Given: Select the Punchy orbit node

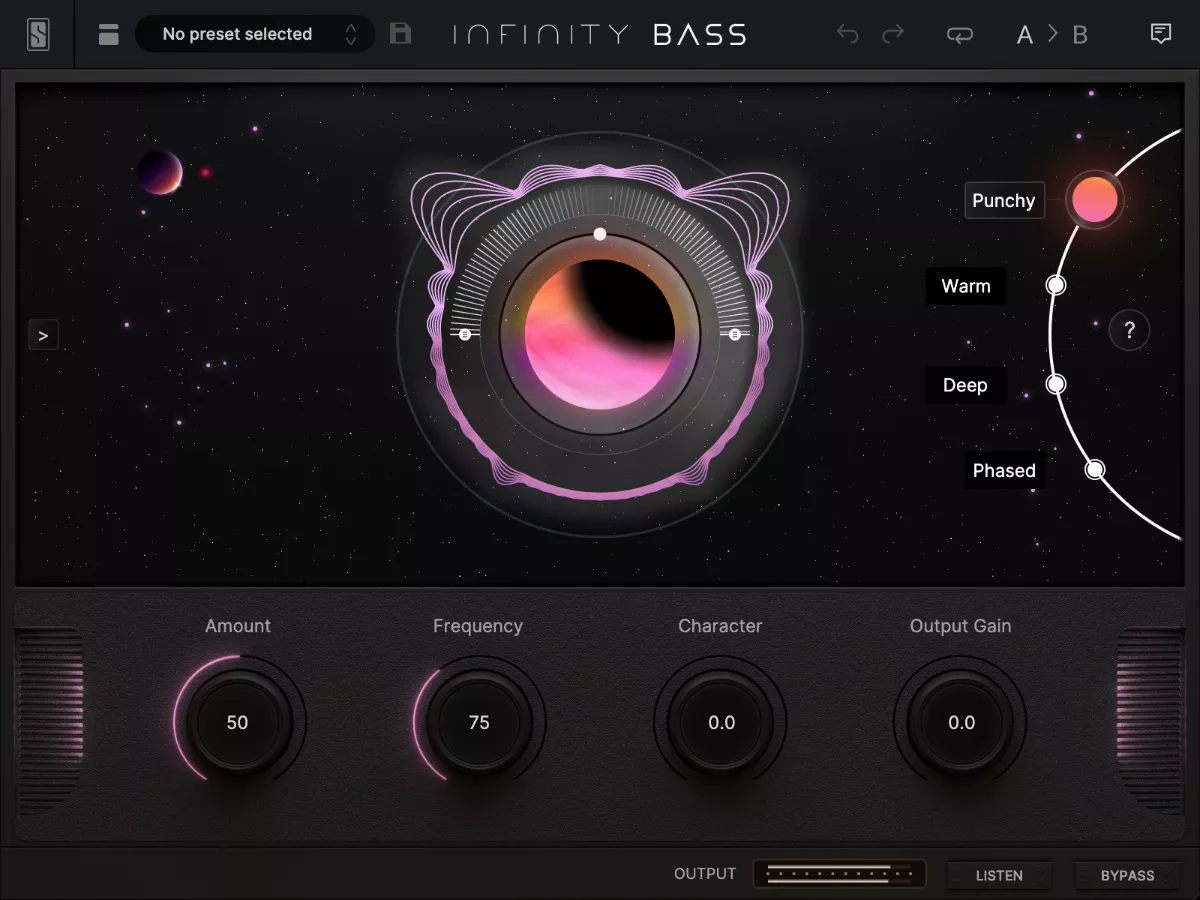Looking at the screenshot, I should pos(1095,199).
